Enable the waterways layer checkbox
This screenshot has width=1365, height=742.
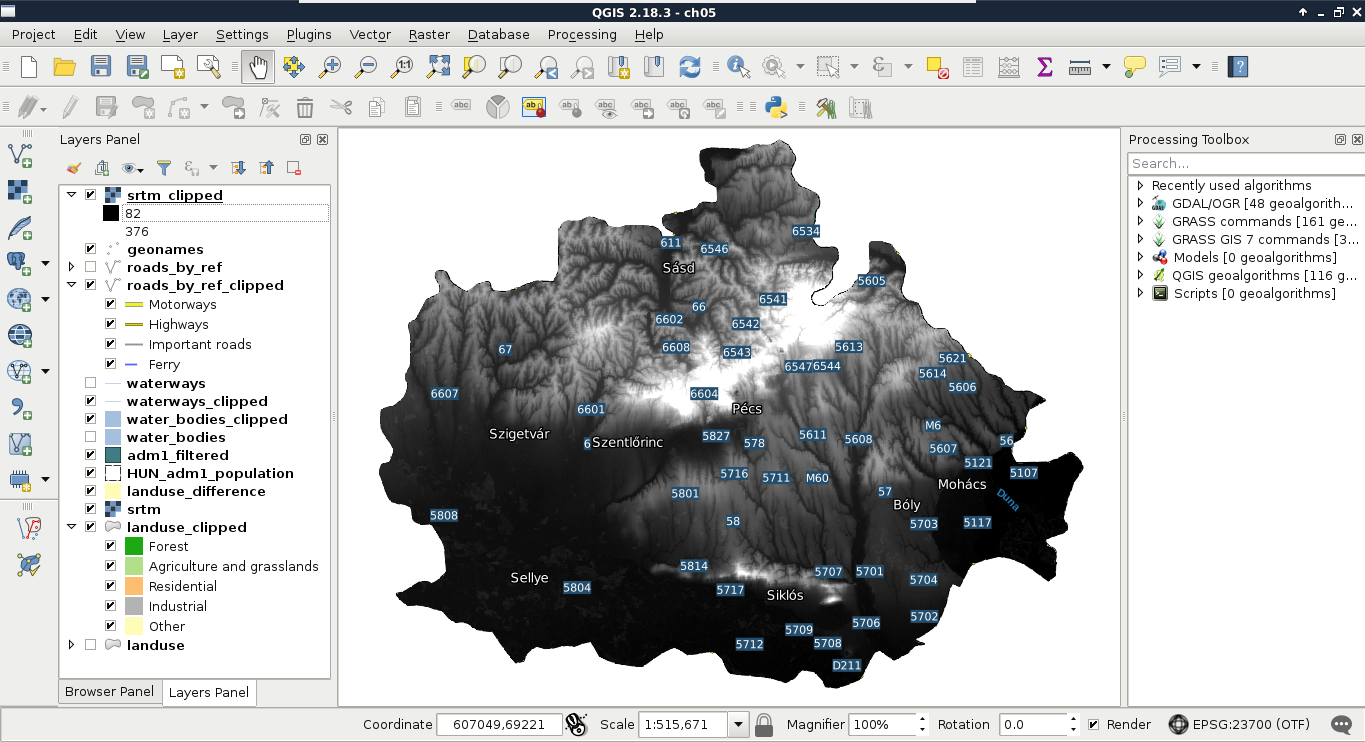(x=91, y=383)
